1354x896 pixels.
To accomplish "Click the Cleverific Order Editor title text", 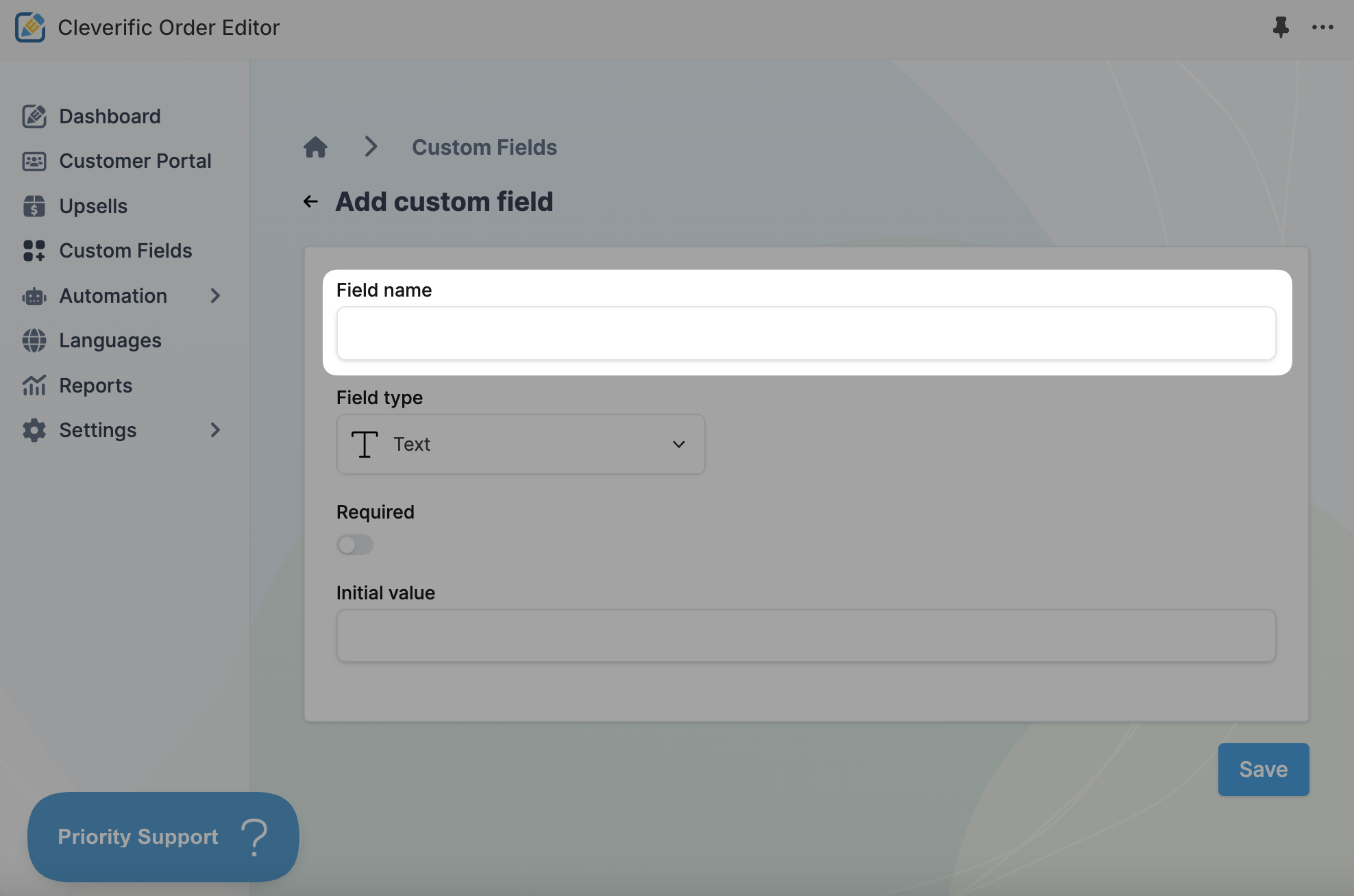I will (169, 27).
